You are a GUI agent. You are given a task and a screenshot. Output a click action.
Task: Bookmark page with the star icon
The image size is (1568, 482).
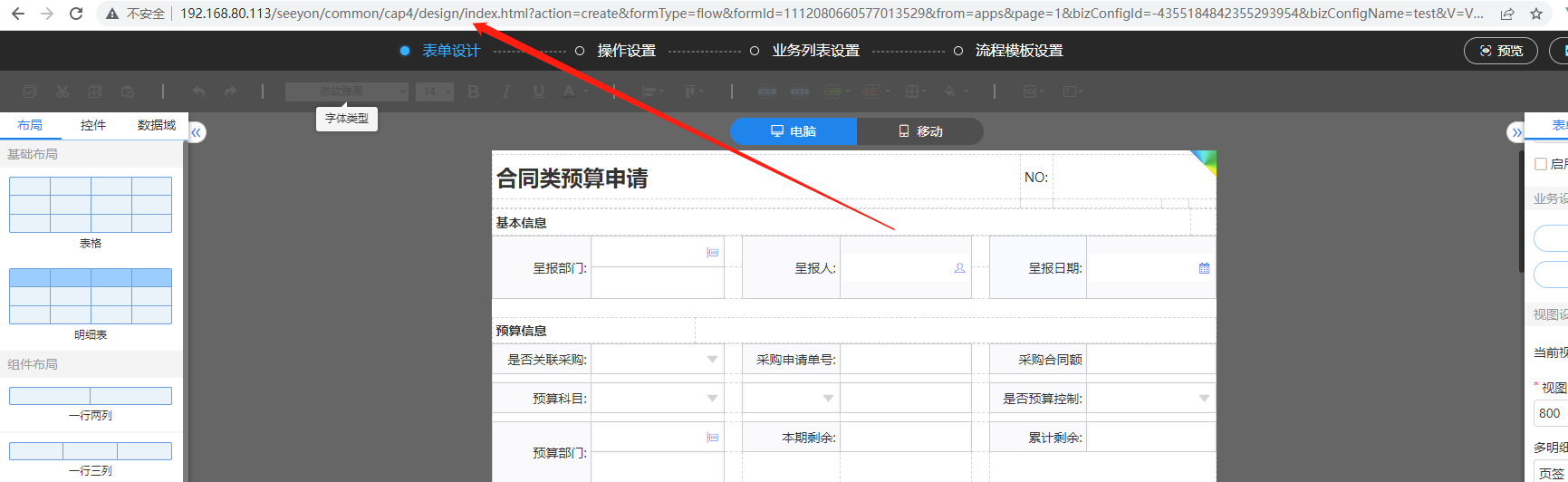[1536, 14]
